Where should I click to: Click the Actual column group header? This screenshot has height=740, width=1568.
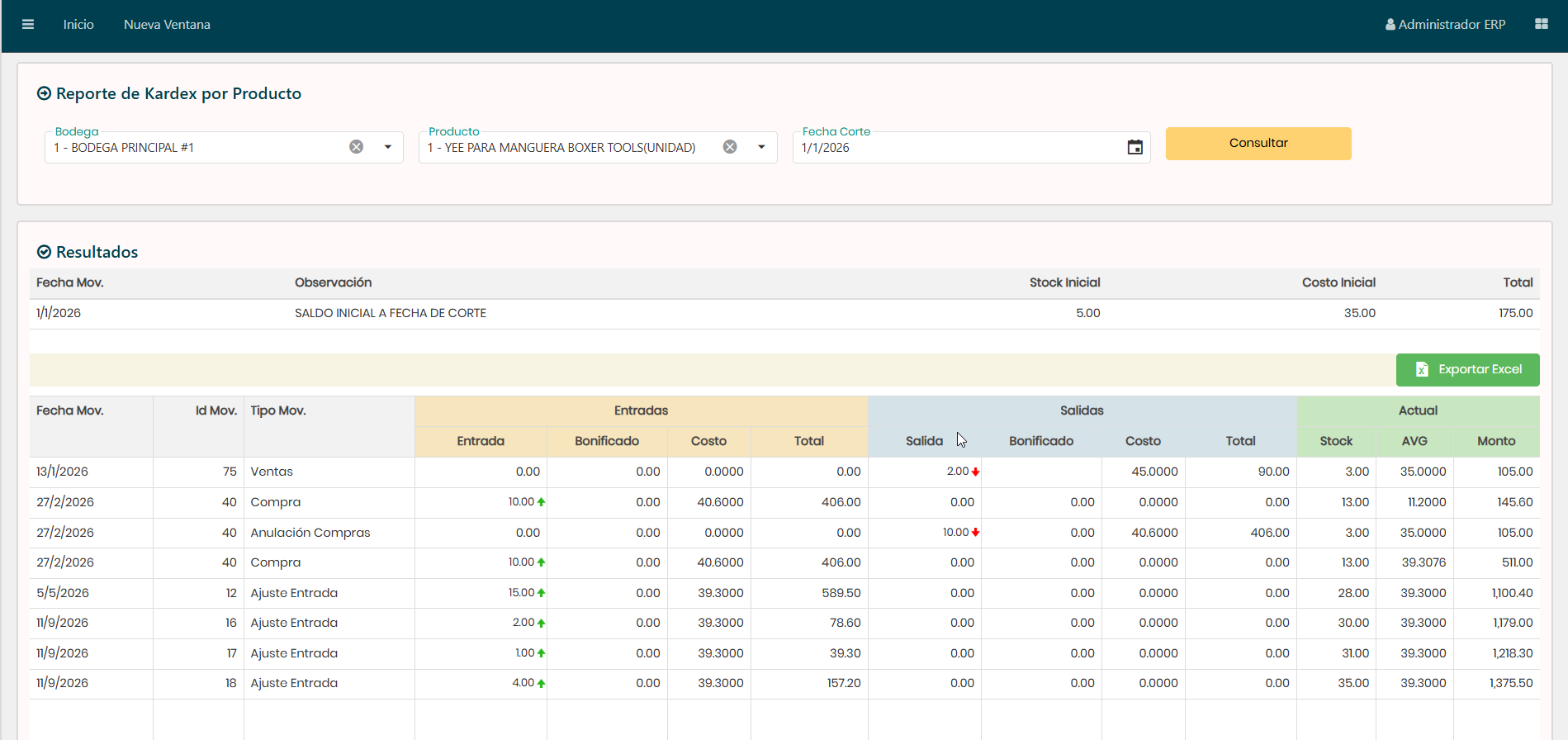[x=1418, y=410]
